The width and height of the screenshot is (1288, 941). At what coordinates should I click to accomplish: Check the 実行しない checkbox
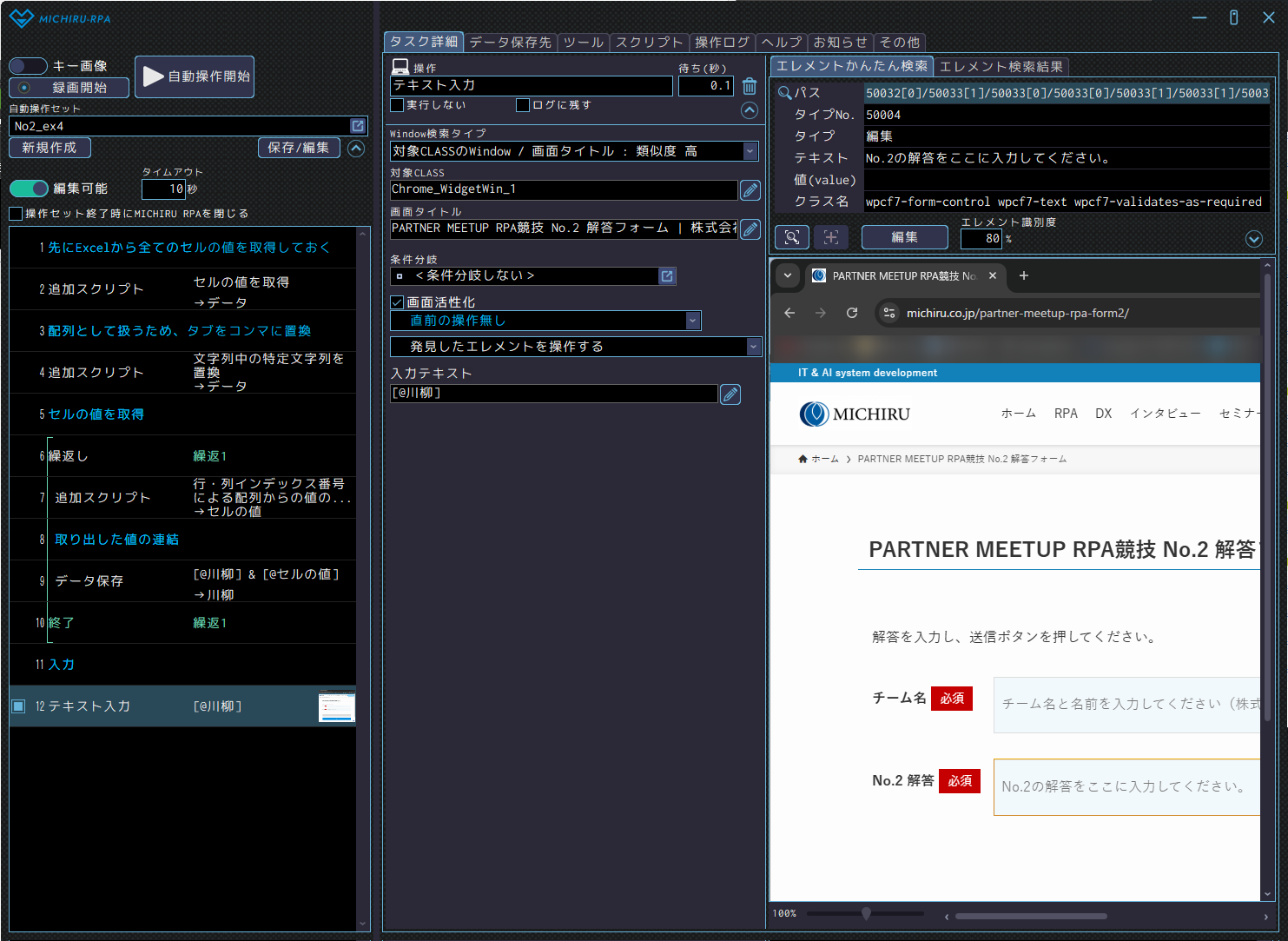pyautogui.click(x=397, y=105)
